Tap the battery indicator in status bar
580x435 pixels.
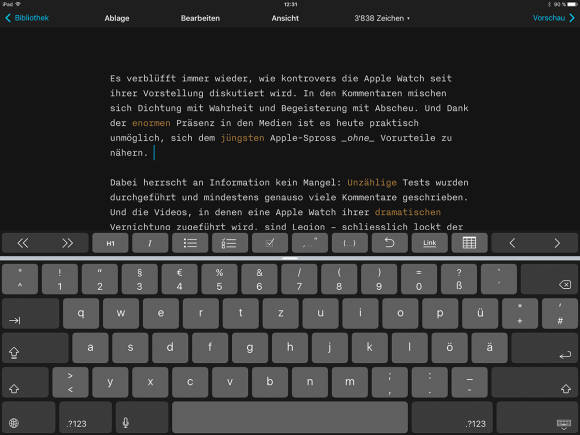point(572,4)
